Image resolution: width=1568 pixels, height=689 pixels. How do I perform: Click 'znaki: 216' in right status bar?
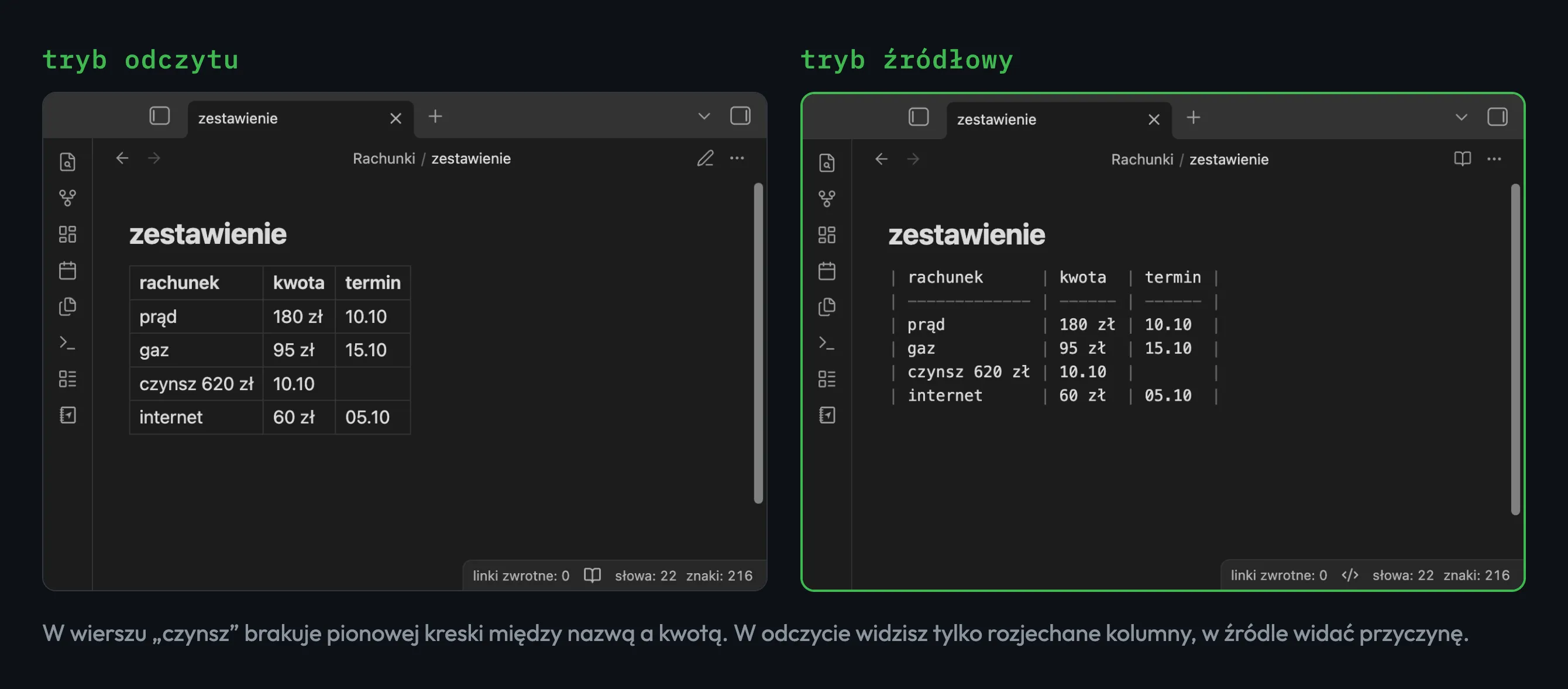click(1477, 575)
